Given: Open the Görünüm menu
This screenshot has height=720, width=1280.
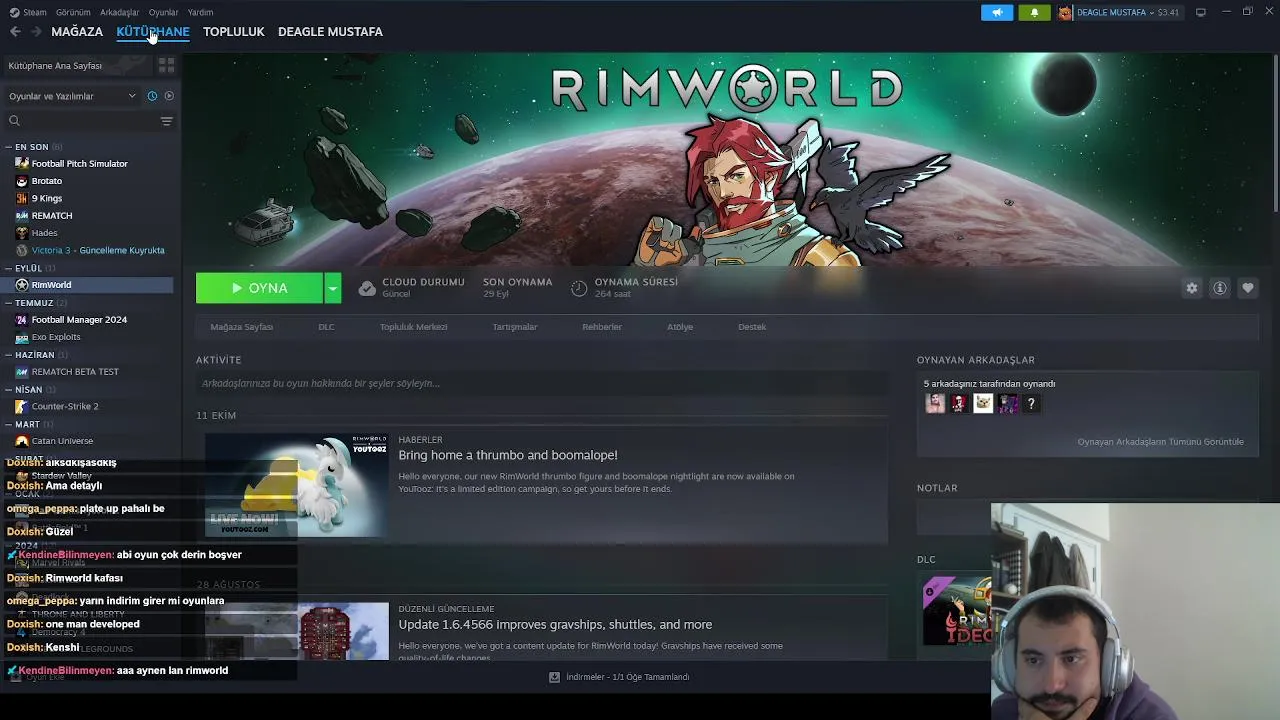Looking at the screenshot, I should tap(73, 12).
